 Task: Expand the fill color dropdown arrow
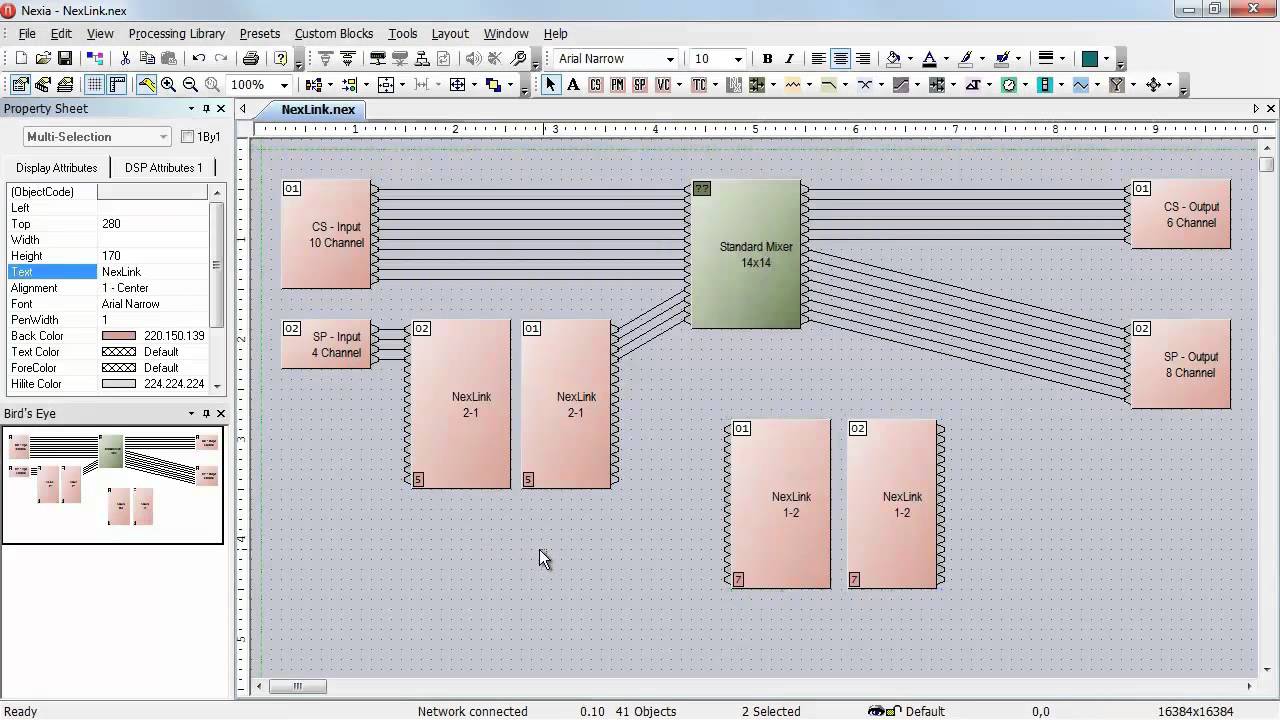coord(909,59)
